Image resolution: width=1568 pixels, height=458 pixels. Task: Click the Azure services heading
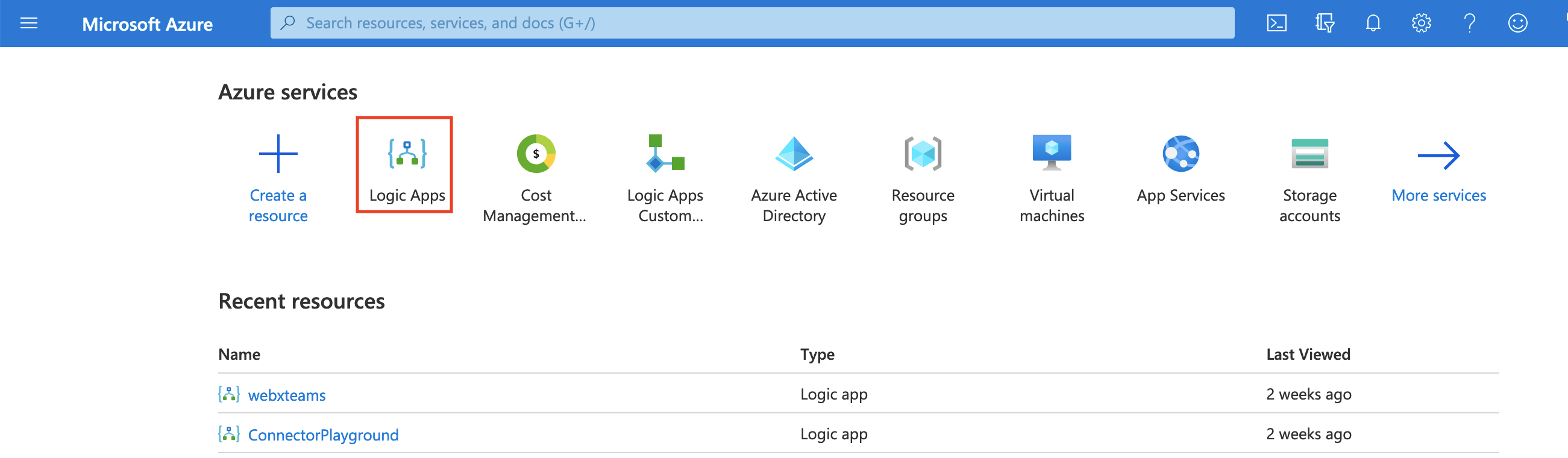287,92
